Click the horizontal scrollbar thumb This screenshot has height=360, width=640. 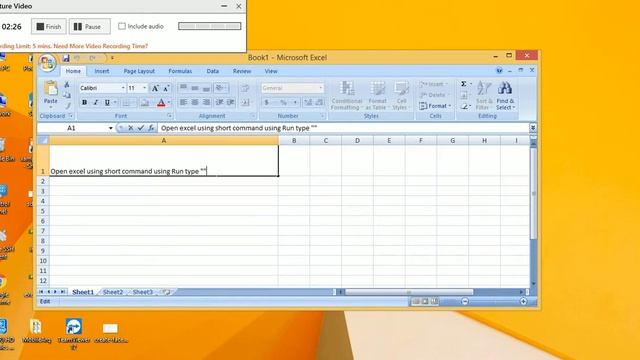pos(409,292)
